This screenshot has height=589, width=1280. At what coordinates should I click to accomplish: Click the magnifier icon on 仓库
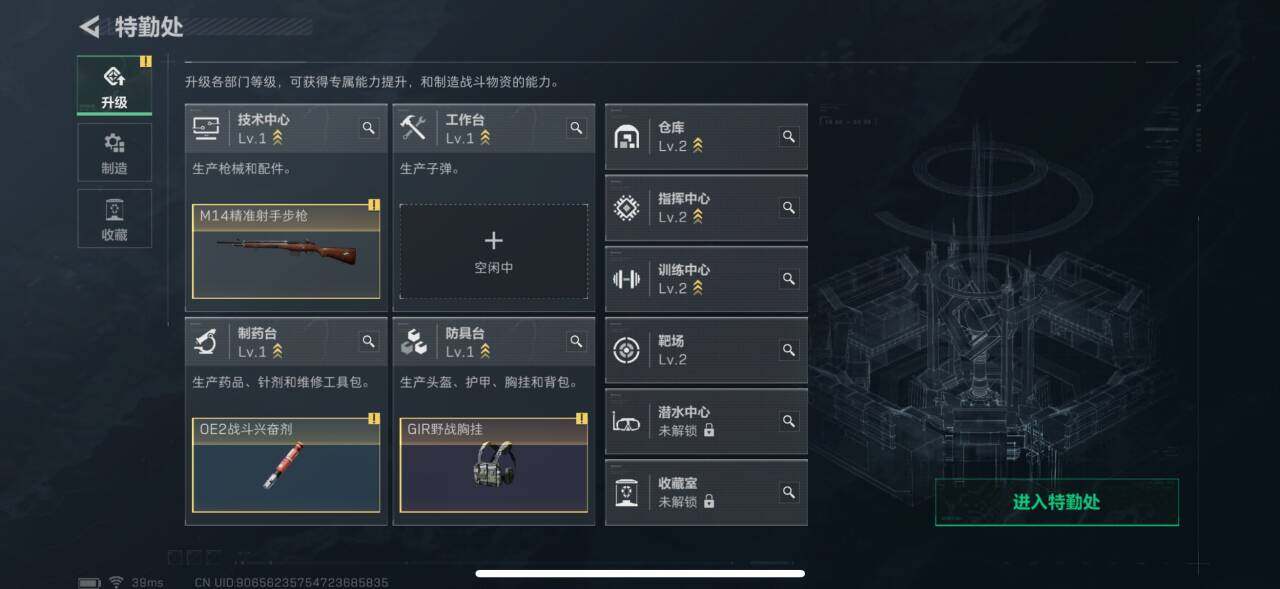coord(789,137)
